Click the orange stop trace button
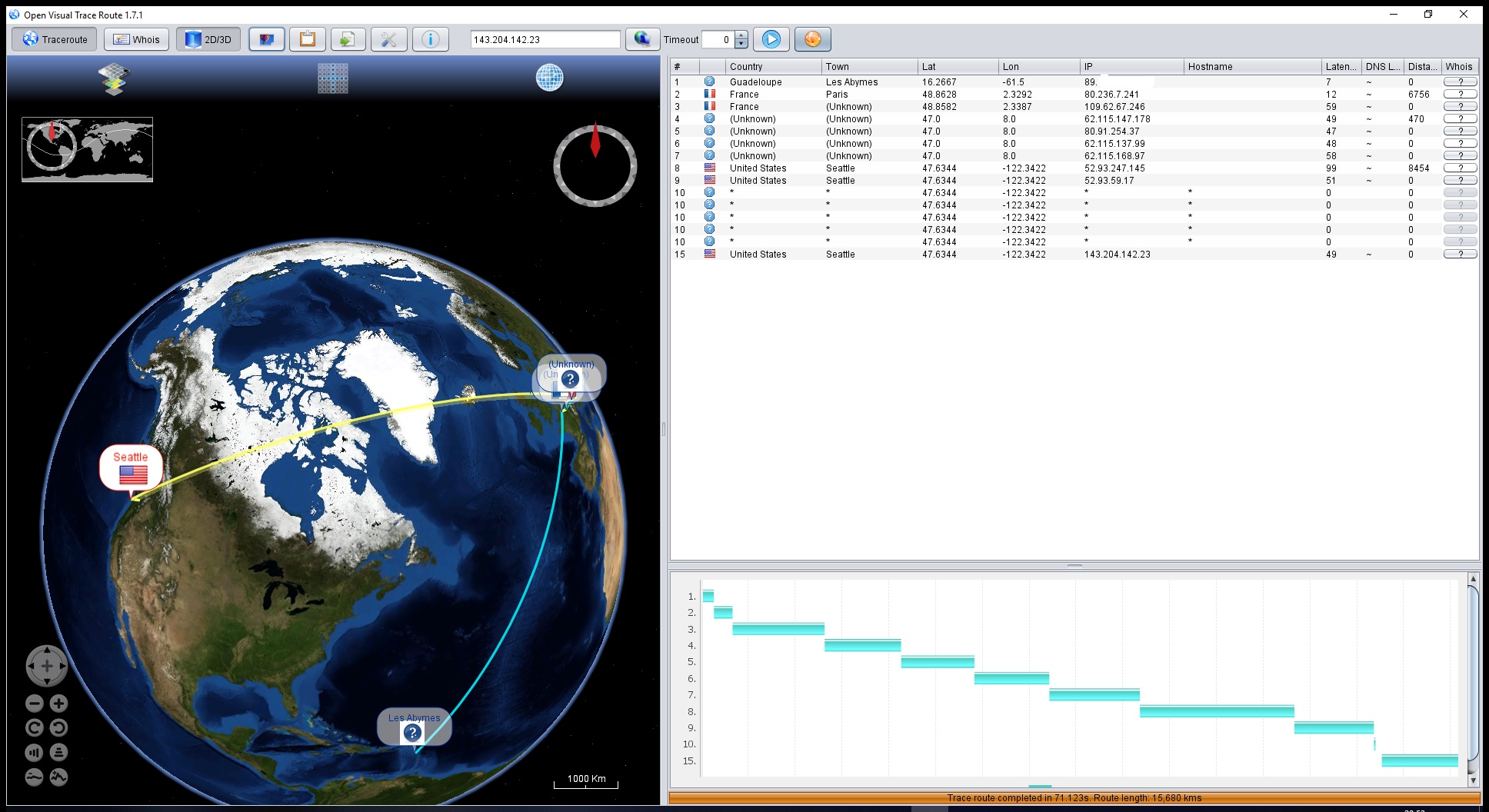Image resolution: width=1489 pixels, height=812 pixels. tap(813, 39)
